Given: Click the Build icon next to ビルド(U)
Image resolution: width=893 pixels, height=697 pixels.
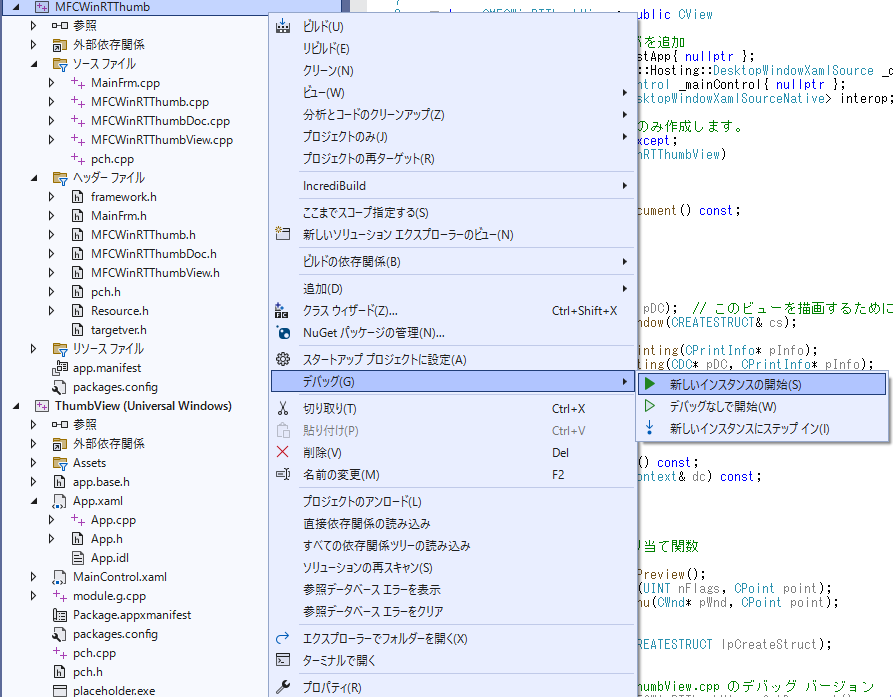Looking at the screenshot, I should 283,26.
